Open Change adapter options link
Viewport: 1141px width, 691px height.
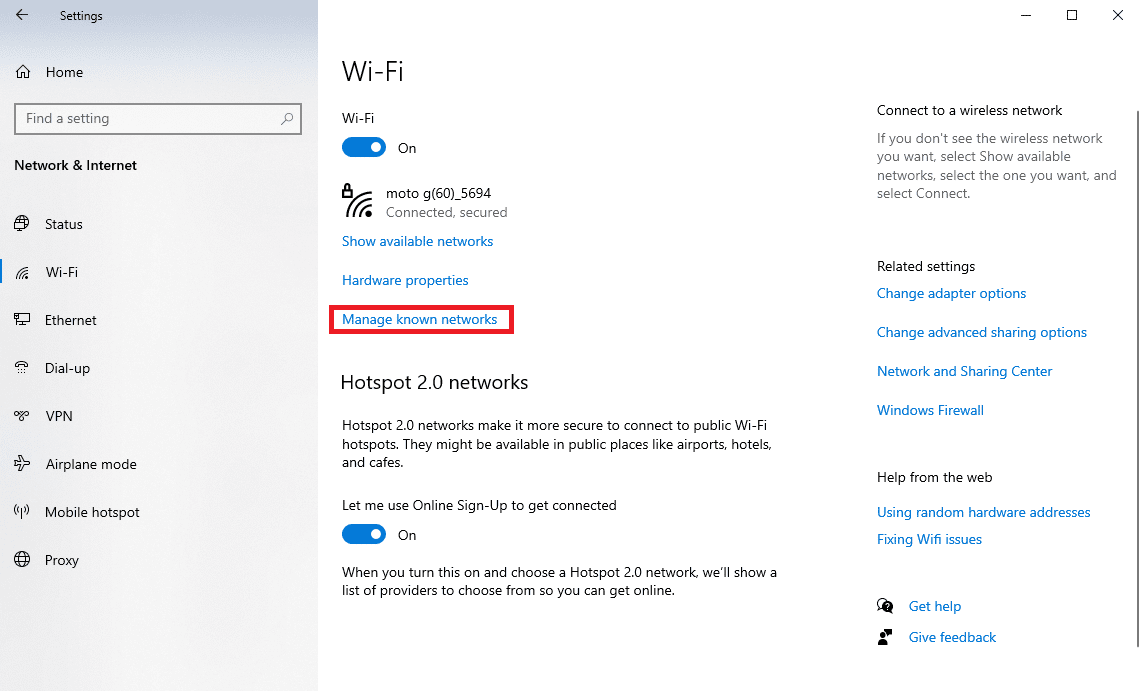(951, 293)
